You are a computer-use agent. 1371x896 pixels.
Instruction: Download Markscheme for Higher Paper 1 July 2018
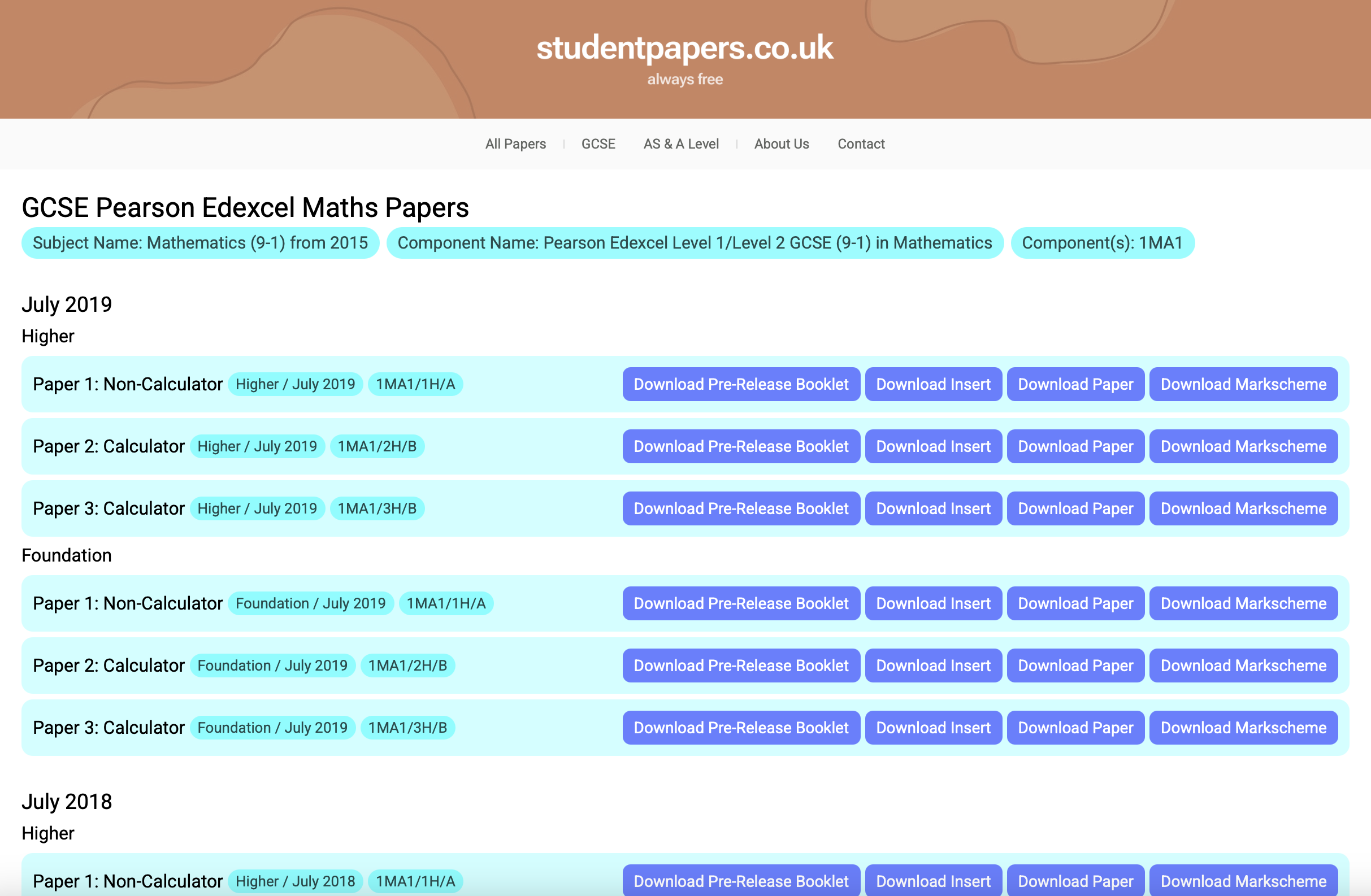(1243, 881)
